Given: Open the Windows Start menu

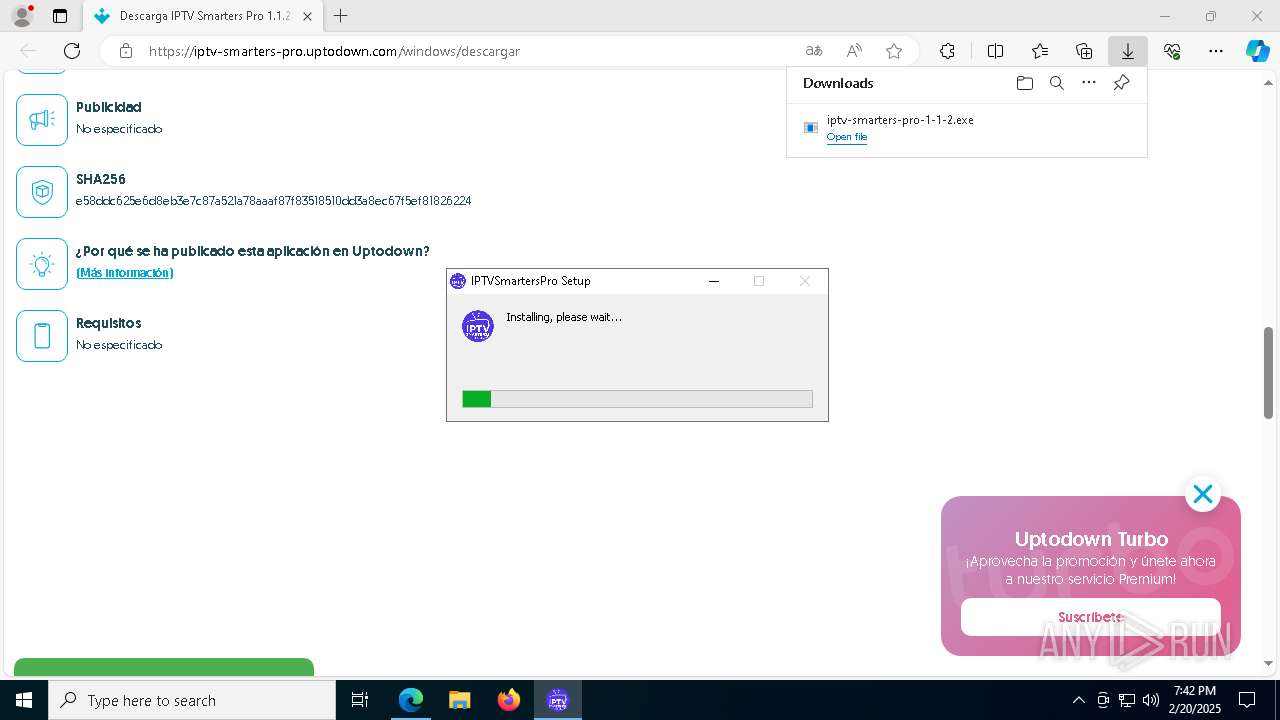Looking at the screenshot, I should [24, 700].
